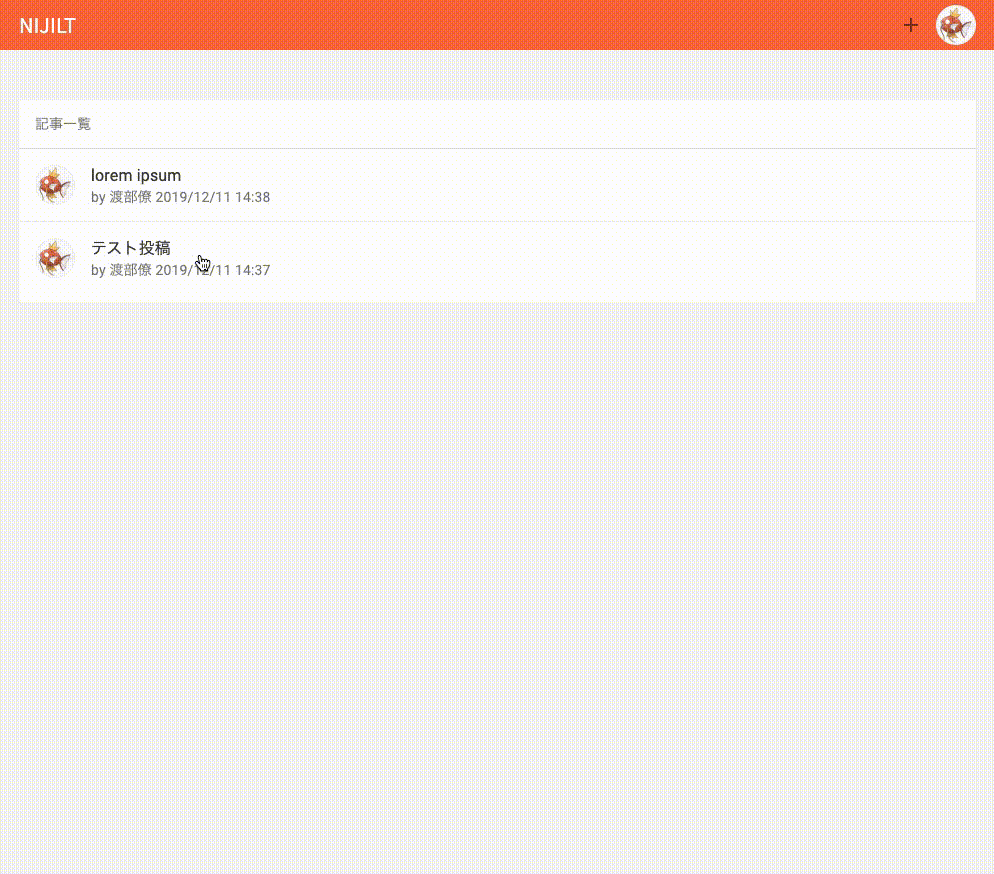Image resolution: width=994 pixels, height=874 pixels.
Task: Click the plus icon to add a post
Action: click(x=910, y=25)
